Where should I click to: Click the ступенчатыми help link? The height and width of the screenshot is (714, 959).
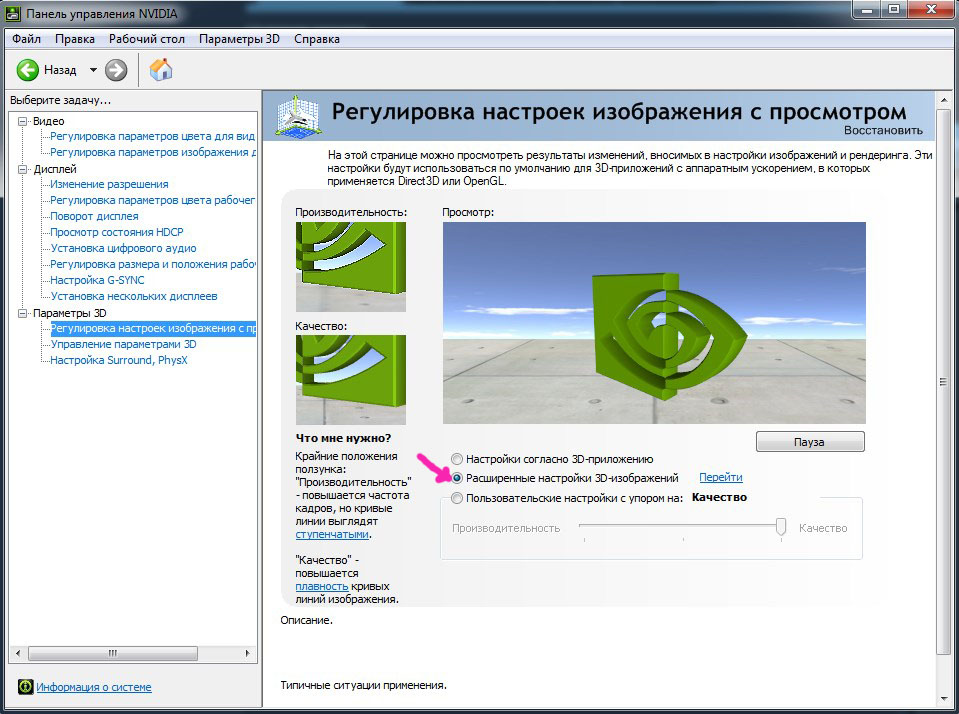coord(332,534)
